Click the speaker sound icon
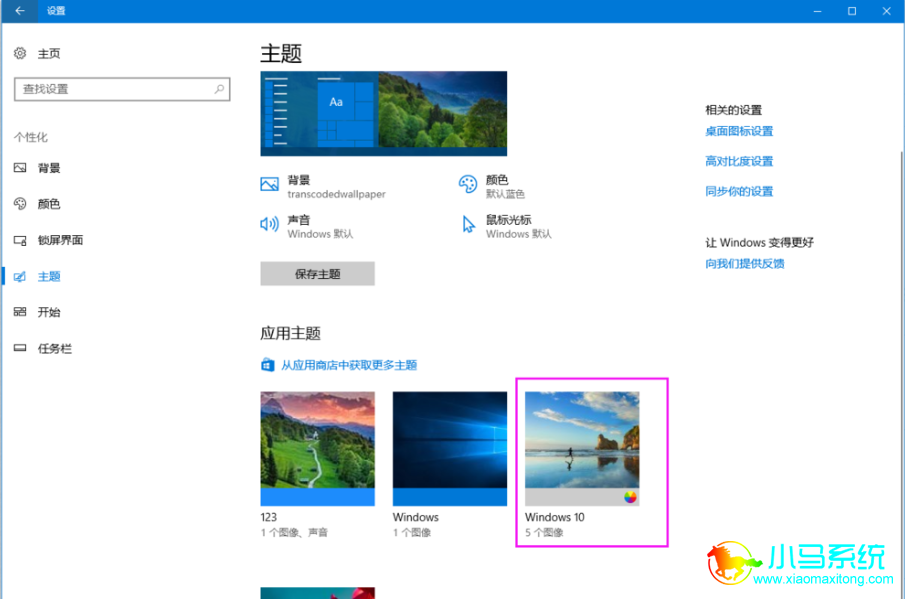The image size is (905, 599). pyautogui.click(x=269, y=224)
